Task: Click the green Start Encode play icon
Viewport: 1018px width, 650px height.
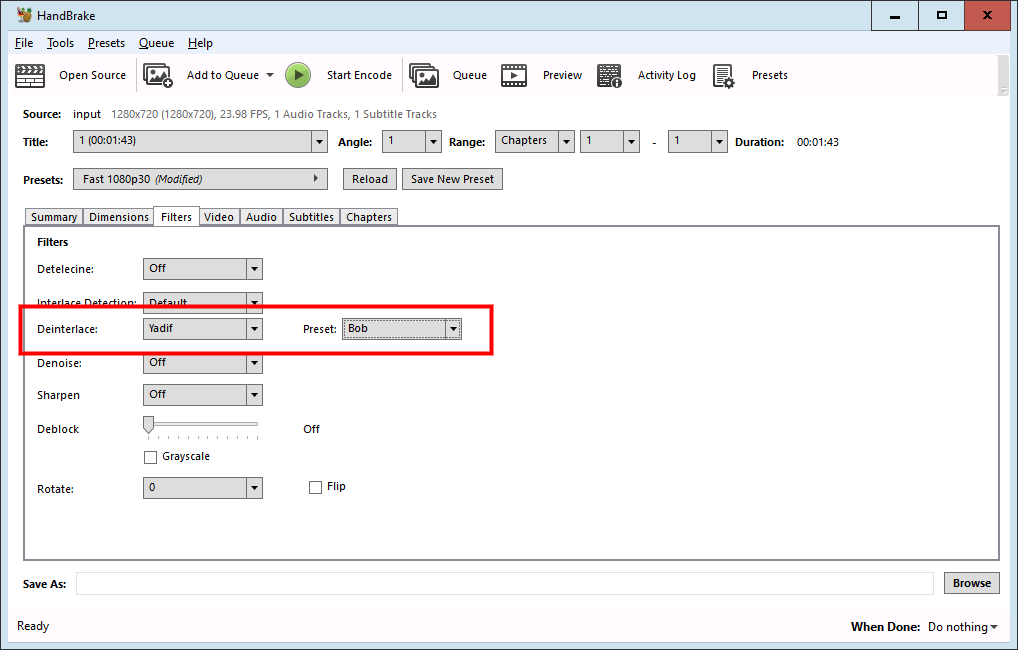Action: 298,75
